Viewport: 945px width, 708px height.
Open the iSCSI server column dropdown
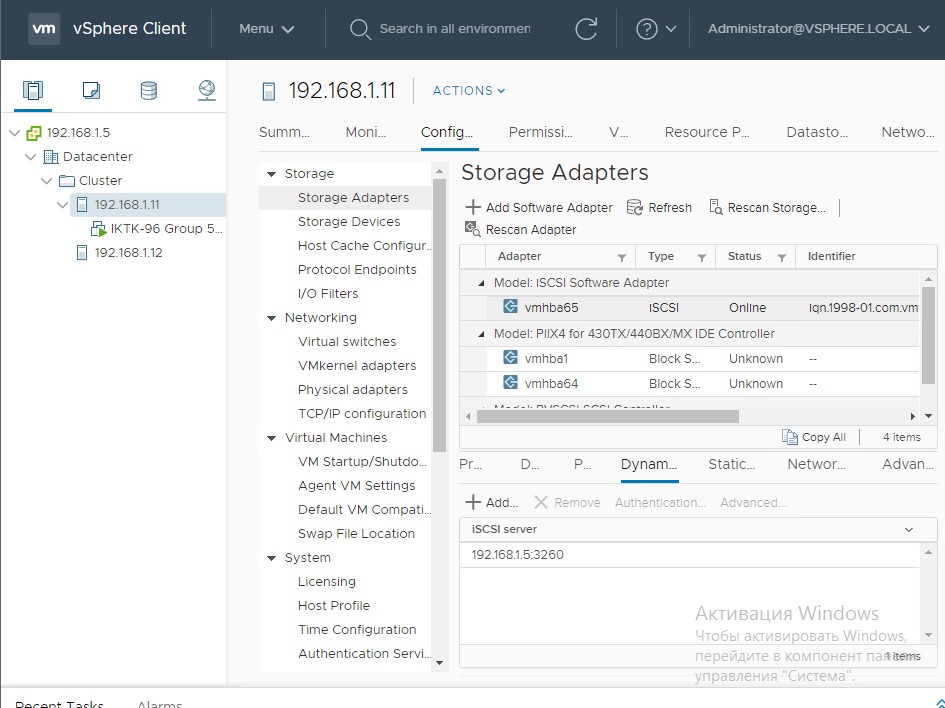point(909,530)
